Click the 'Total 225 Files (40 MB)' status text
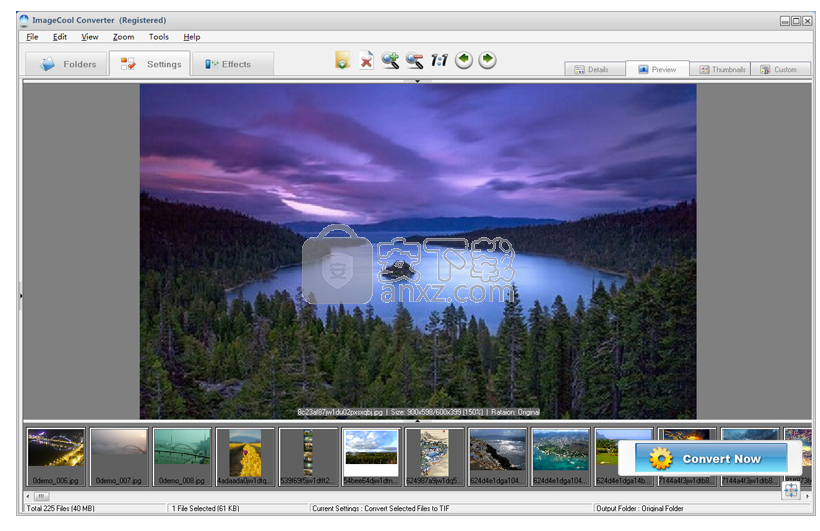 coord(60,508)
